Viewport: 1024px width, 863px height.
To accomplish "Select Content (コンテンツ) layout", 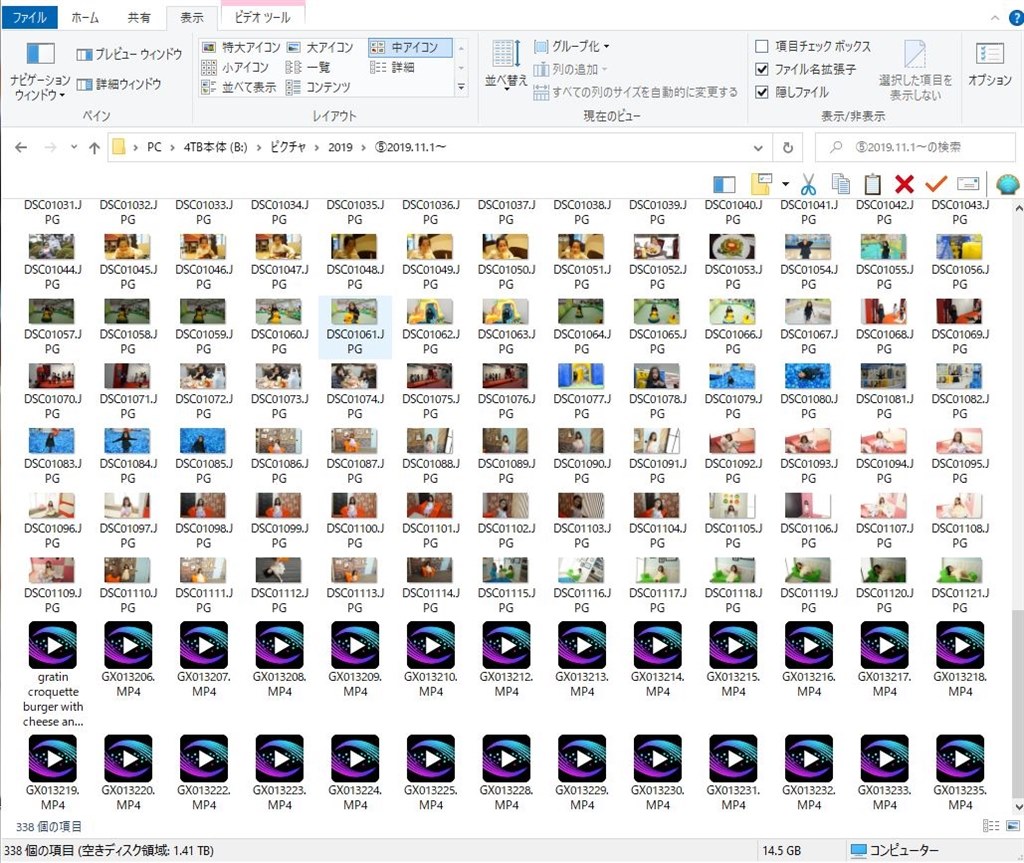I will pyautogui.click(x=318, y=87).
